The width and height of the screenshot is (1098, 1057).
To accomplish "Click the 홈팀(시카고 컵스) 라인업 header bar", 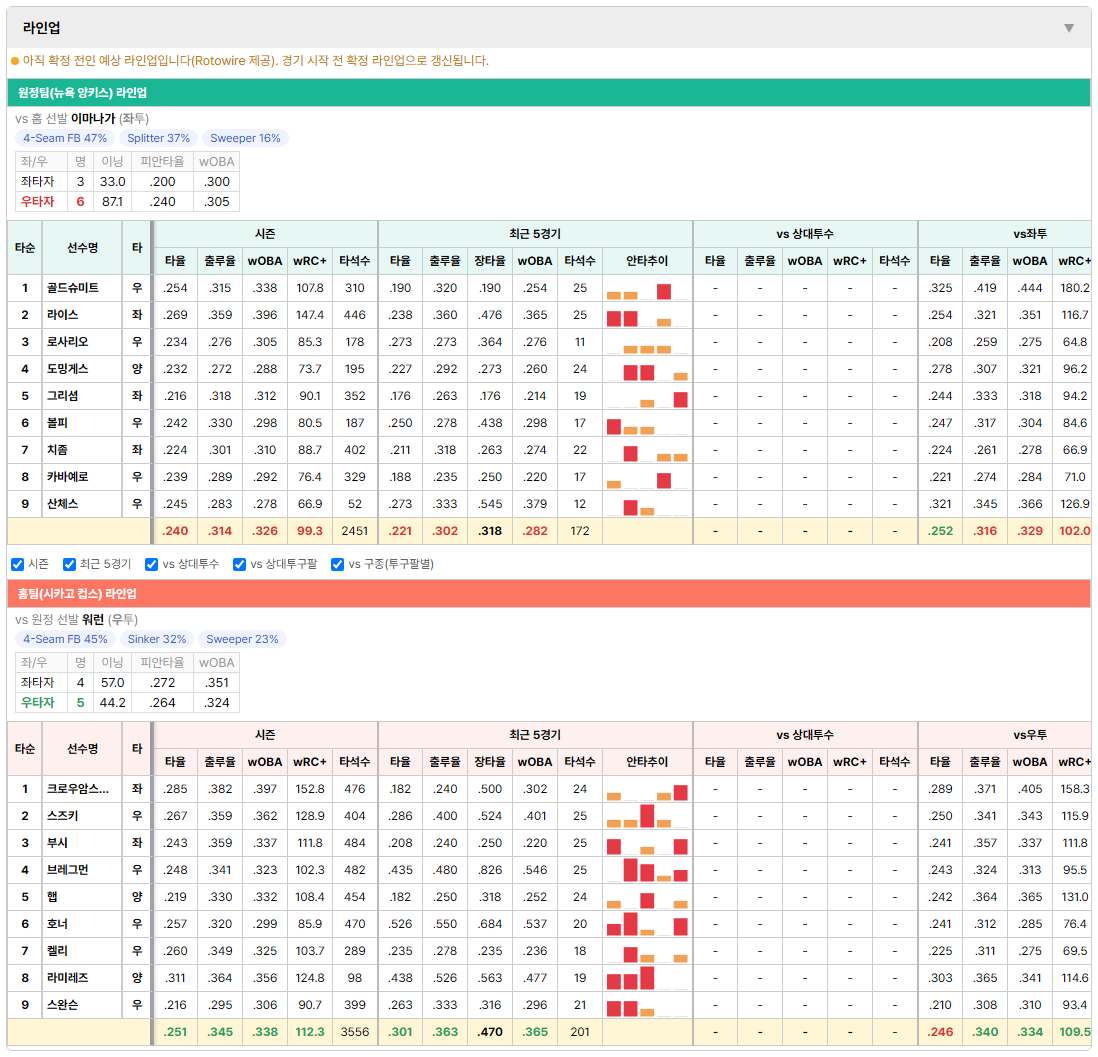I will [x=549, y=593].
